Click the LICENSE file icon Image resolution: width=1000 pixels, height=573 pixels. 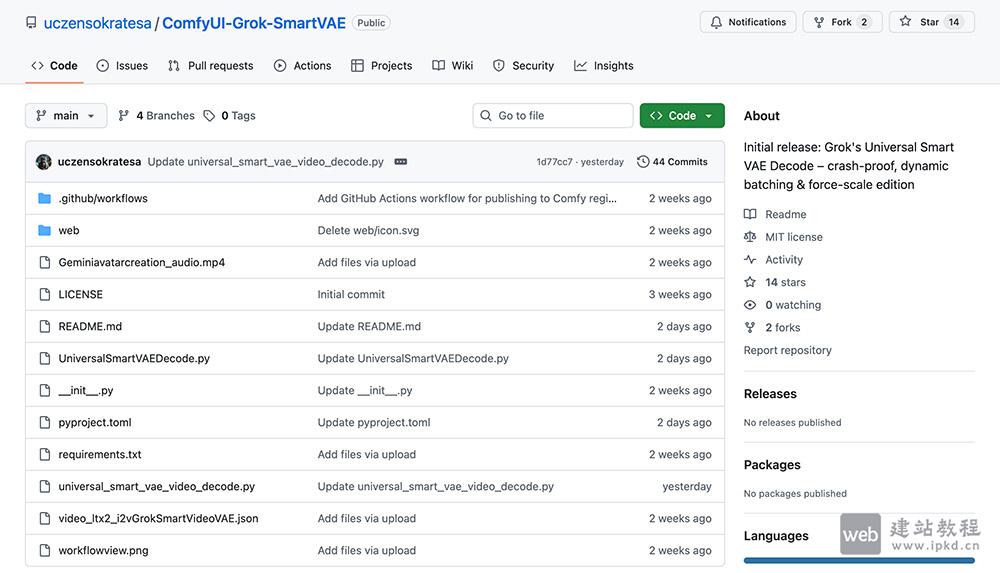(44, 294)
